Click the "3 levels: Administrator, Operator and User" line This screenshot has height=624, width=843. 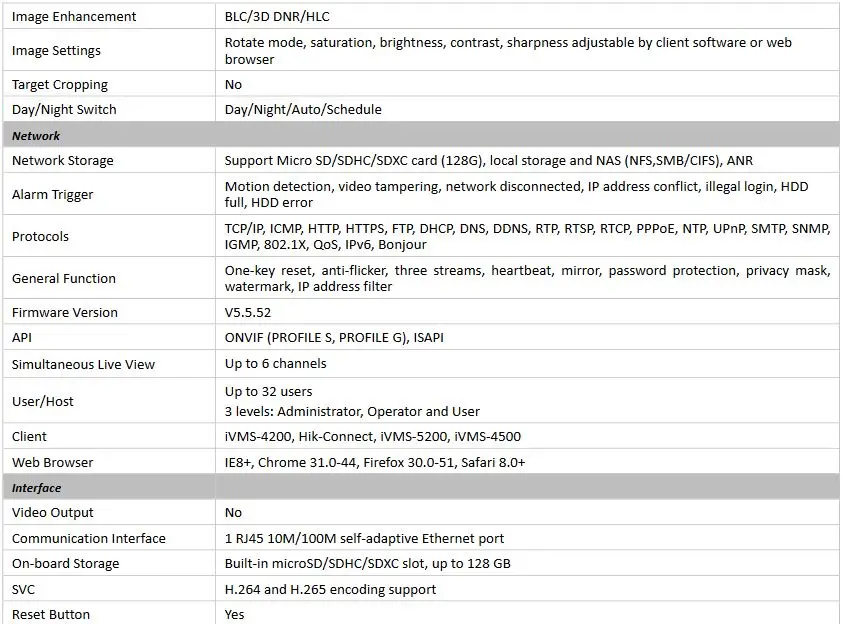pyautogui.click(x=352, y=412)
